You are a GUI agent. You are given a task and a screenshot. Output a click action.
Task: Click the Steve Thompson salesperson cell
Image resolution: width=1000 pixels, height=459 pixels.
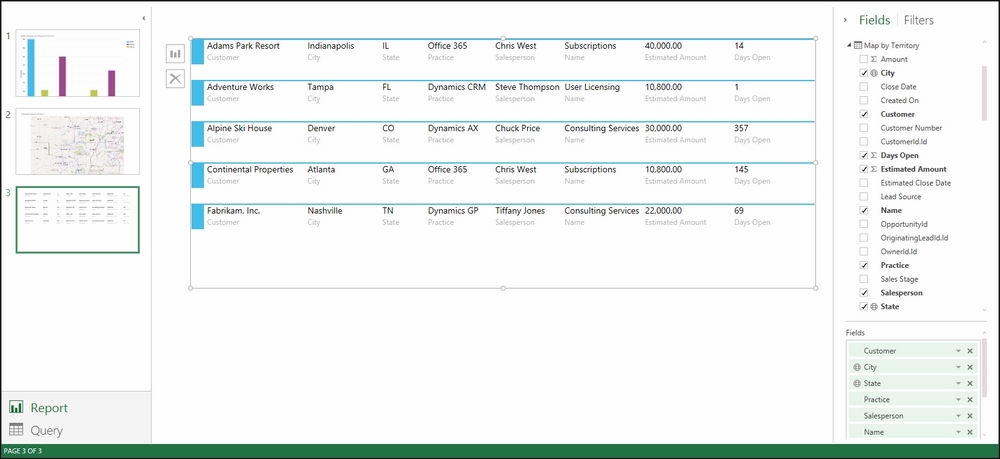pyautogui.click(x=527, y=87)
